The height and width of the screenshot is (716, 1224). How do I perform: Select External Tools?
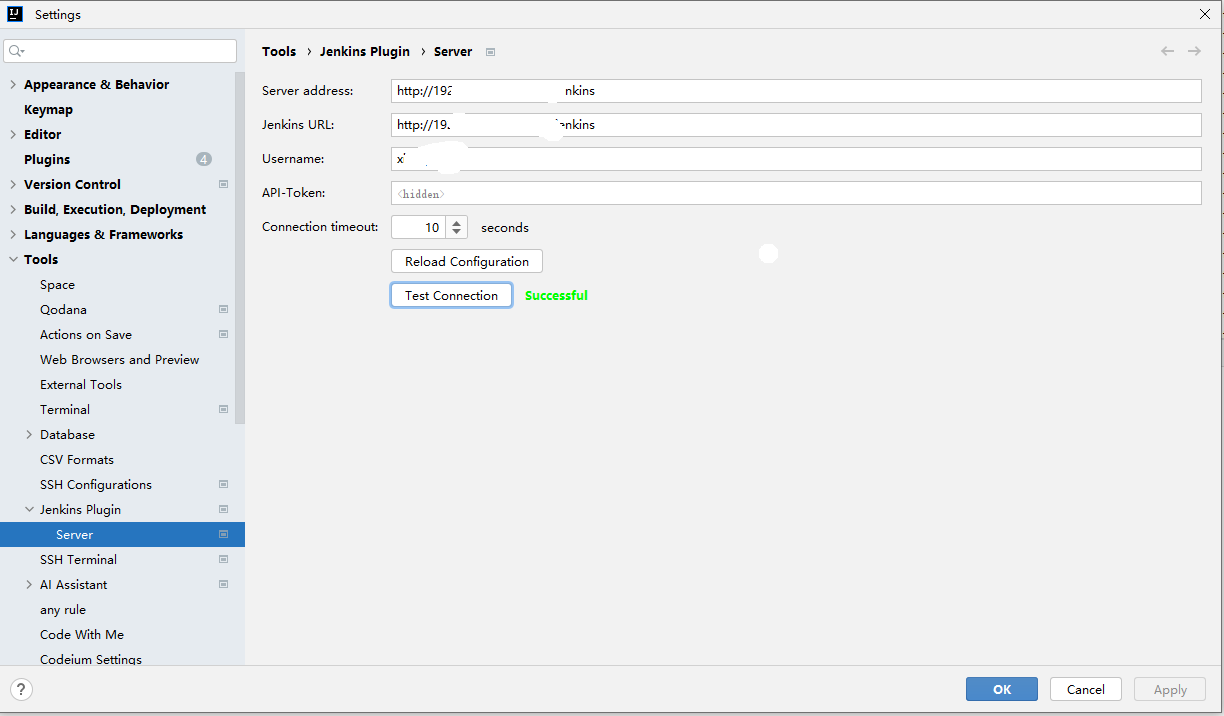[81, 384]
